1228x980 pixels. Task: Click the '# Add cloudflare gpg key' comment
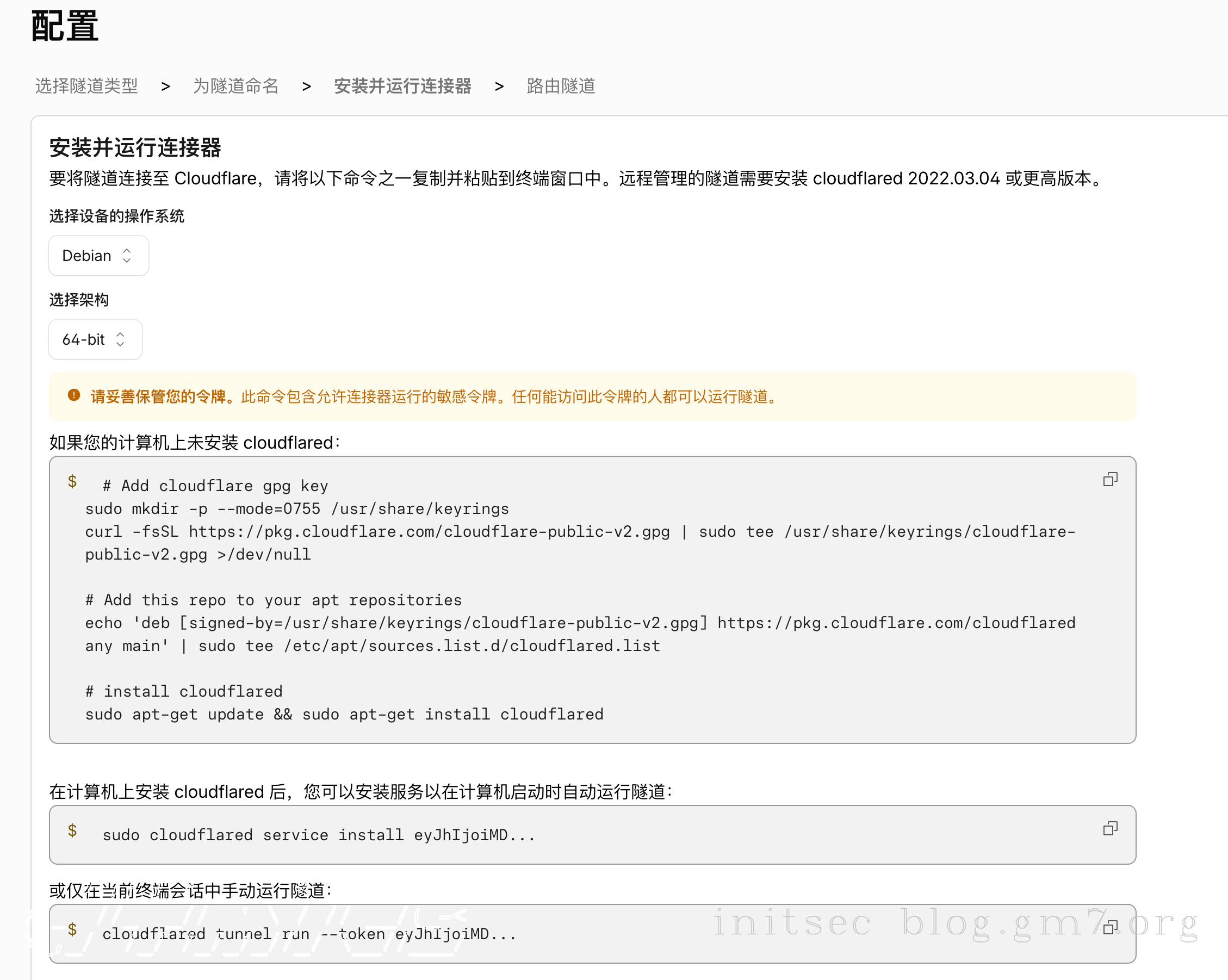click(215, 486)
